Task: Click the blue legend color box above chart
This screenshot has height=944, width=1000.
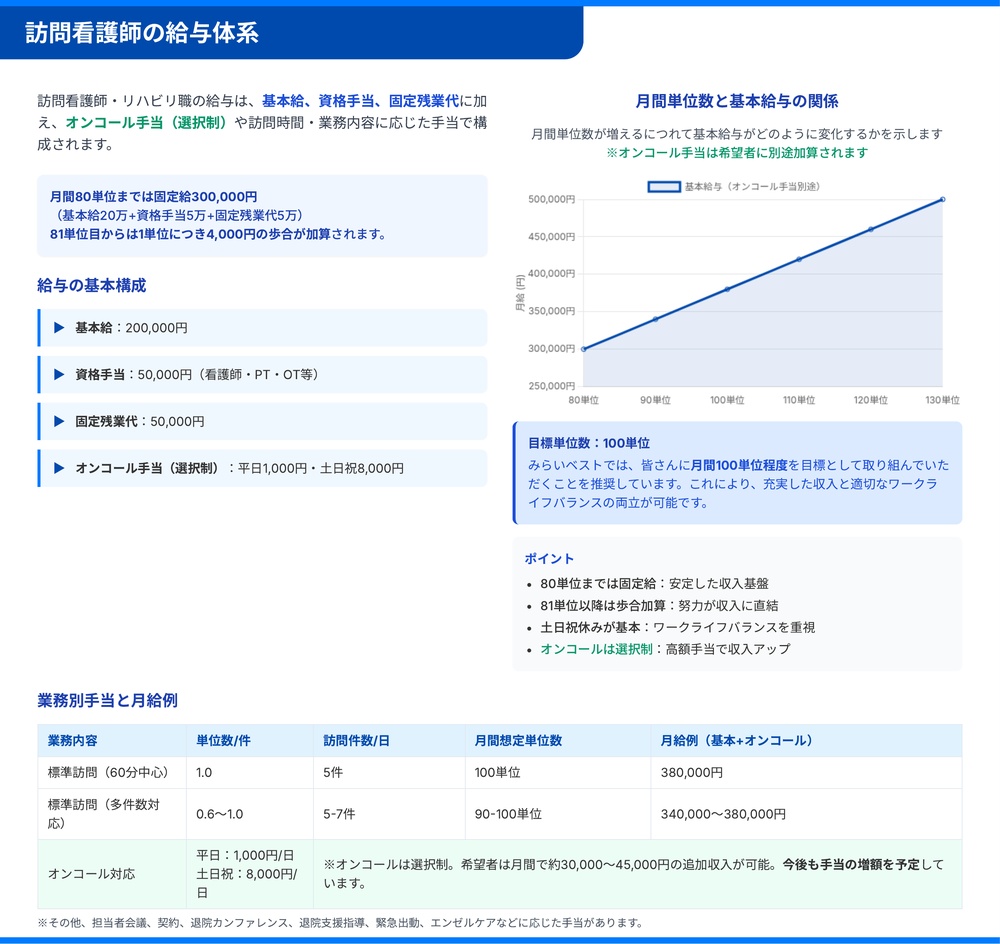Action: 663,187
